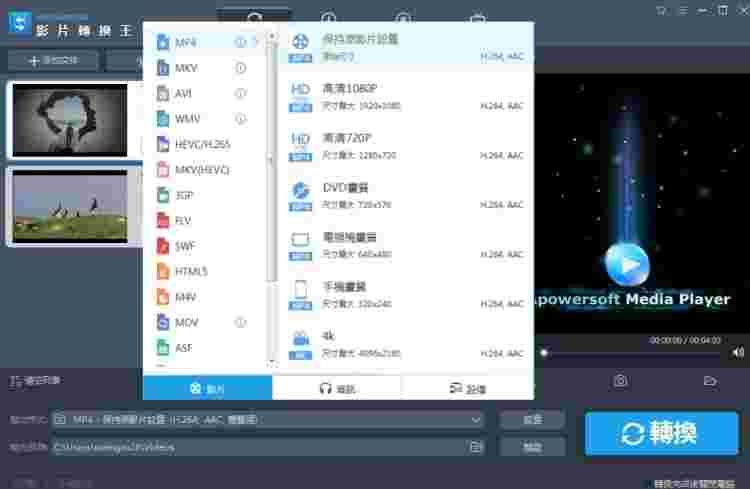Select the MKV(HEVC) format entry

207,169
